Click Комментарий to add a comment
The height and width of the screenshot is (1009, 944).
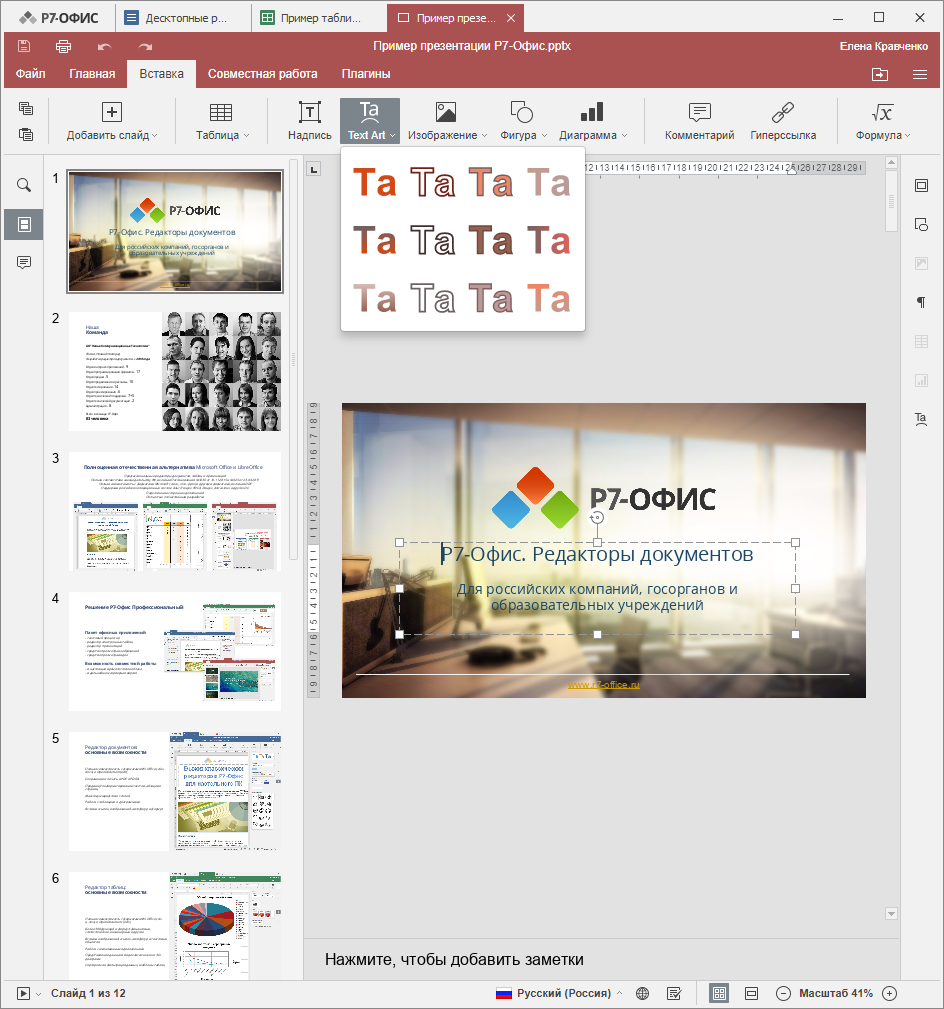tap(699, 120)
